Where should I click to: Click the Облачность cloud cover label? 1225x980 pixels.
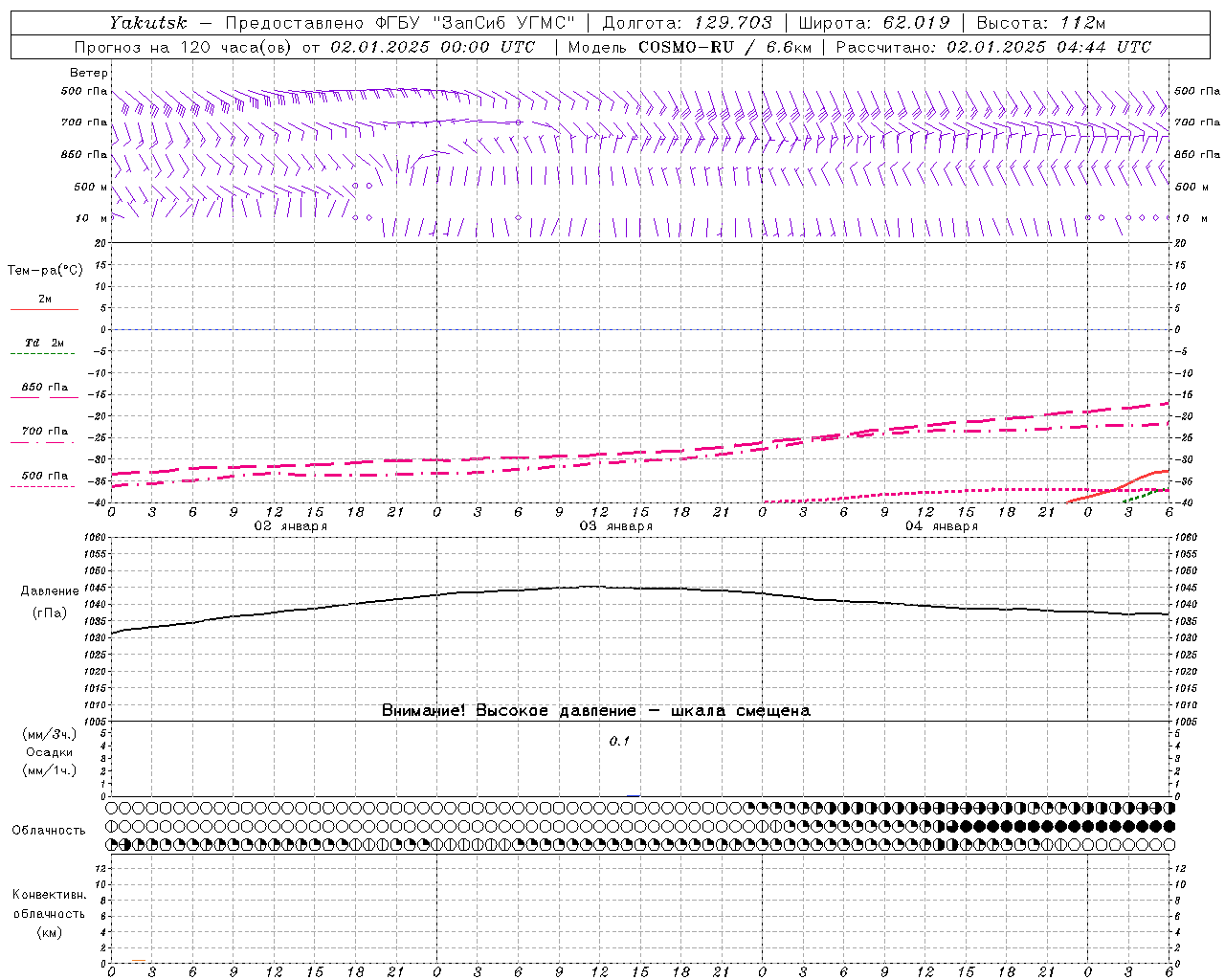pos(49,830)
